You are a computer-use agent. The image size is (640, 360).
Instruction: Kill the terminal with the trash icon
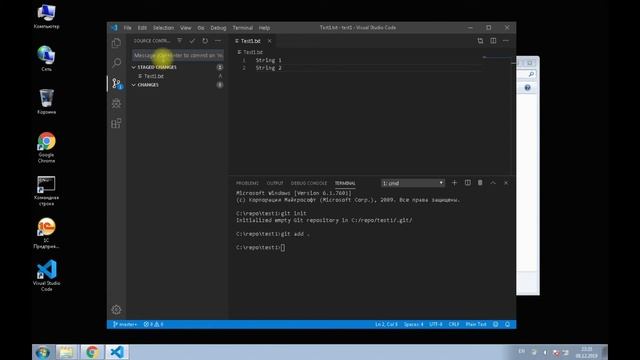480,183
